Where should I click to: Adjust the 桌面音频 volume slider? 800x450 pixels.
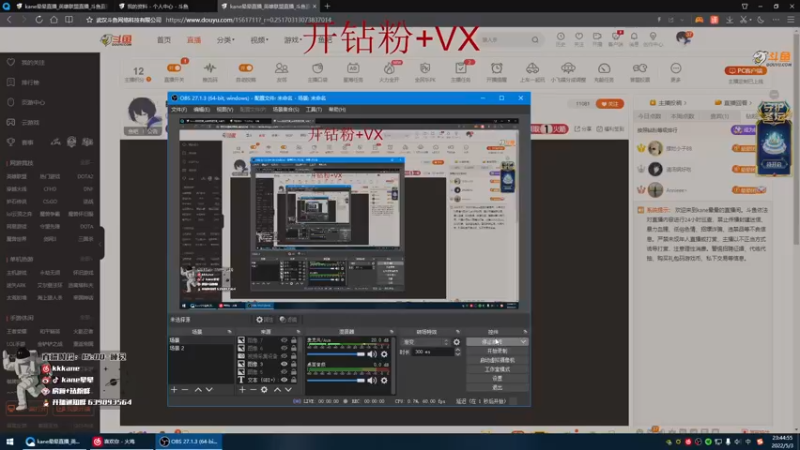click(x=336, y=380)
